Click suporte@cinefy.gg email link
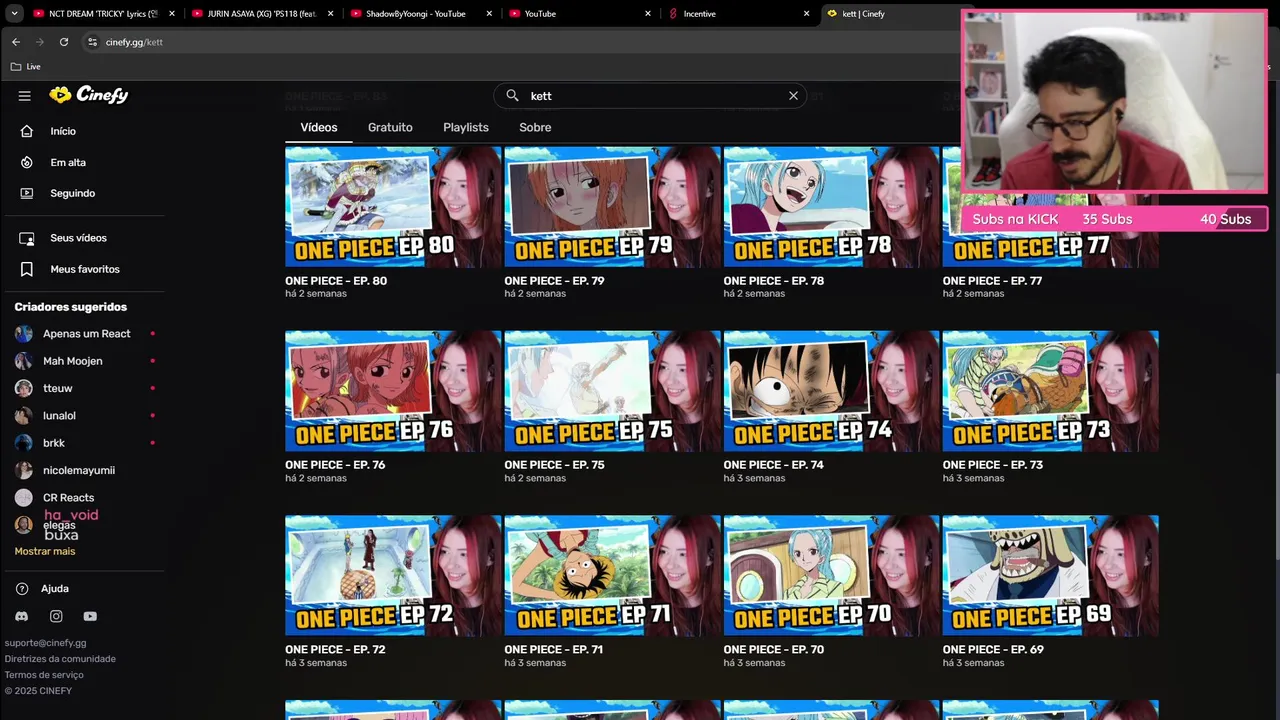The image size is (1280, 720). [45, 643]
